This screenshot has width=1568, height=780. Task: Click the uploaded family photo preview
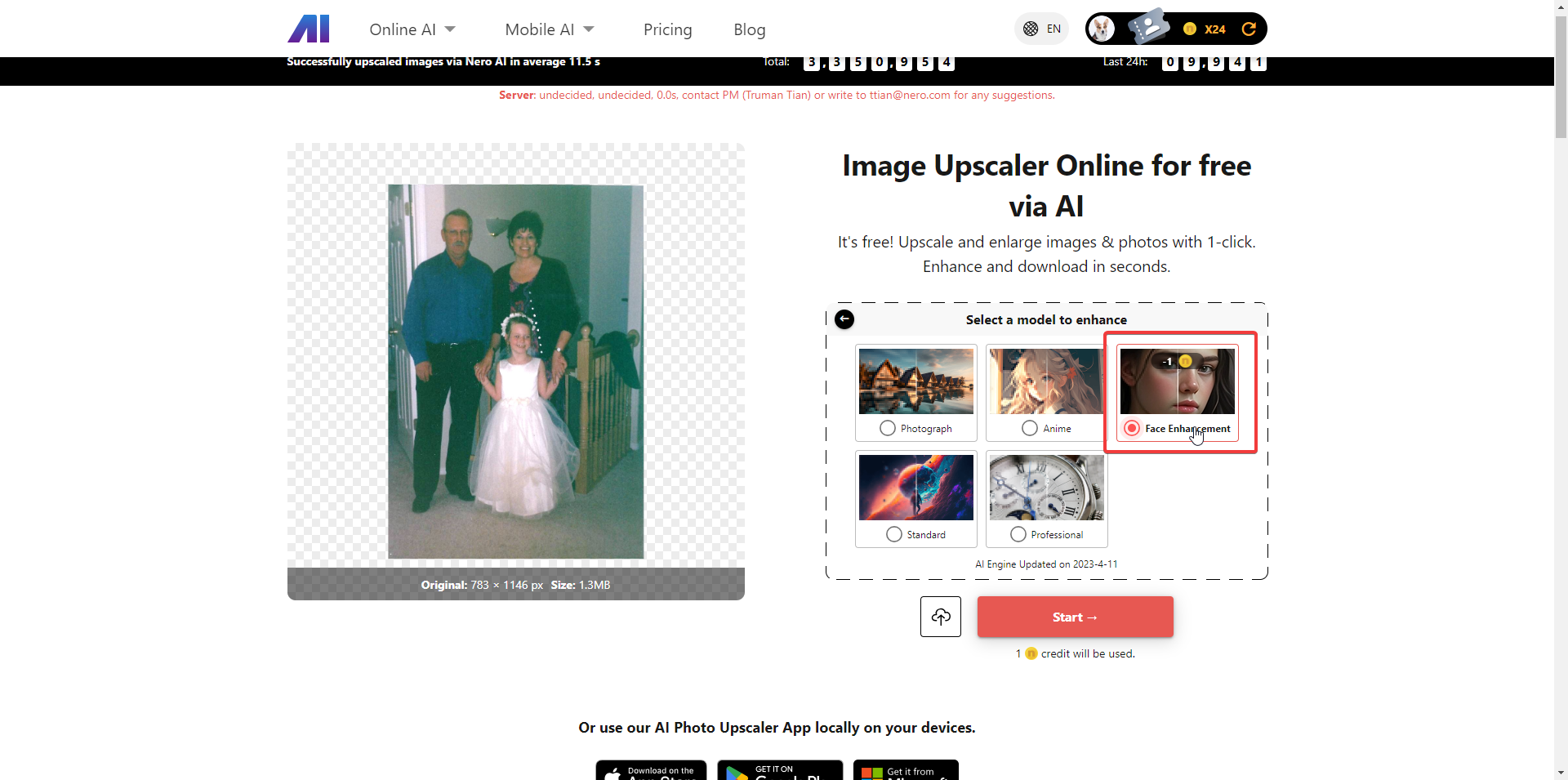click(515, 371)
